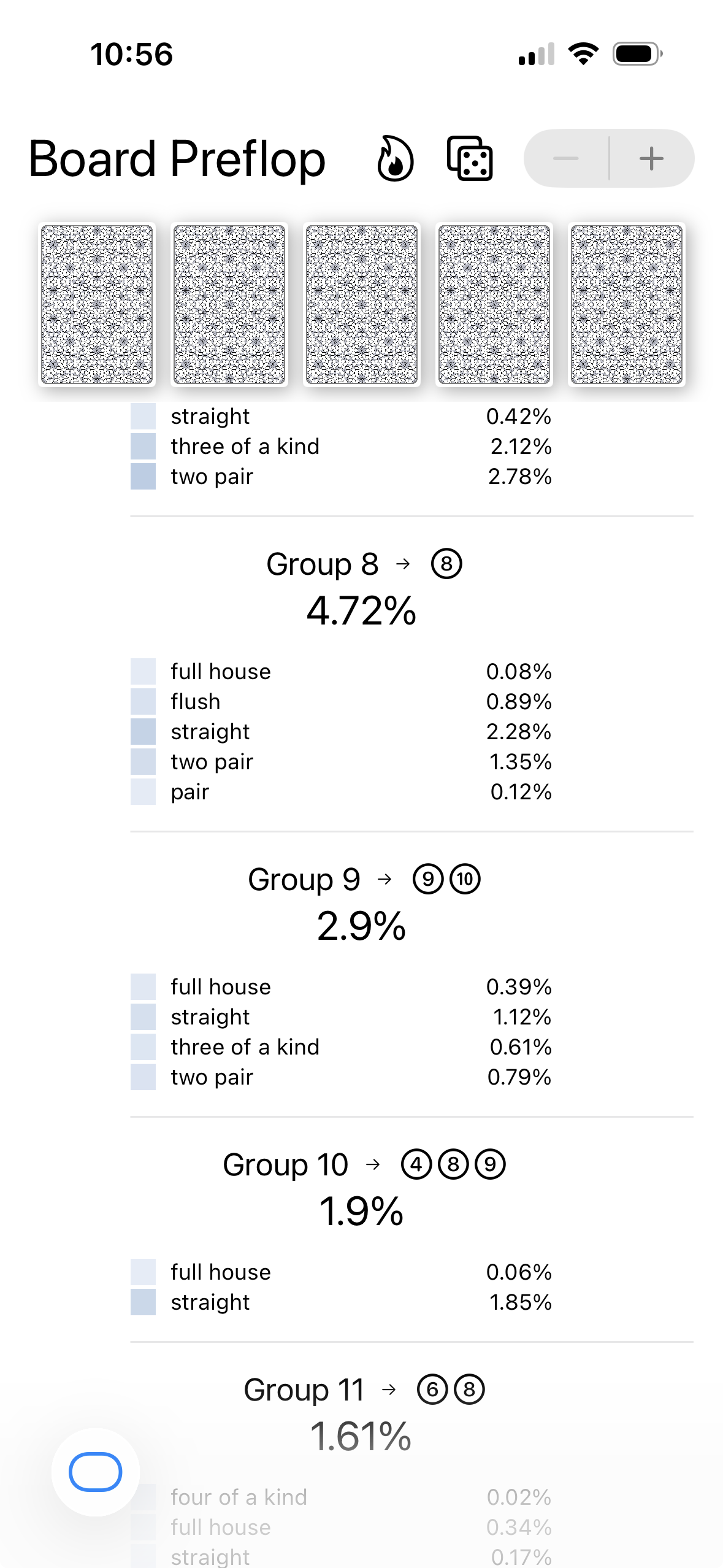Select the first face-down board card
The width and height of the screenshot is (723, 1568).
click(x=97, y=304)
